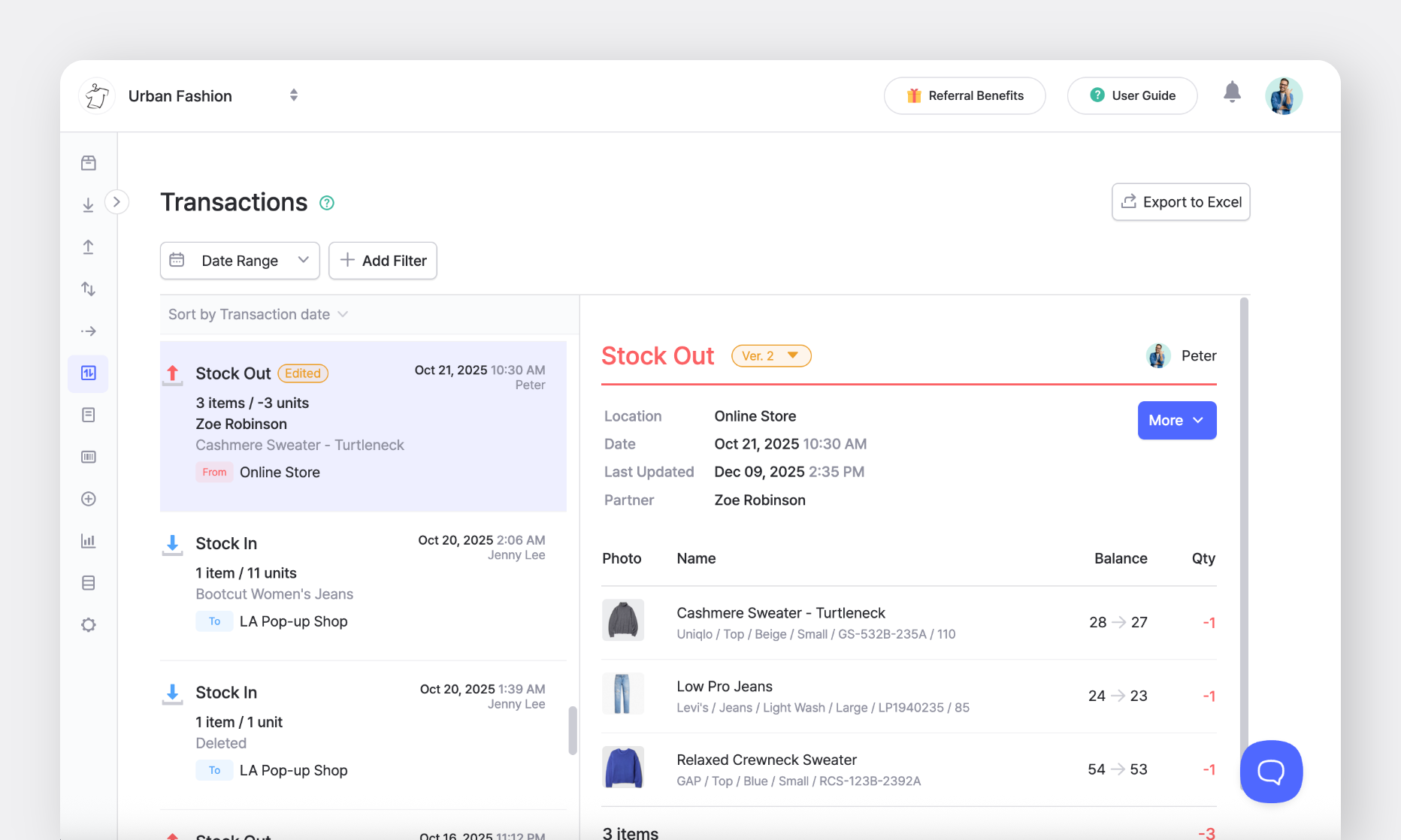Open the blue More menu button

[x=1176, y=421]
